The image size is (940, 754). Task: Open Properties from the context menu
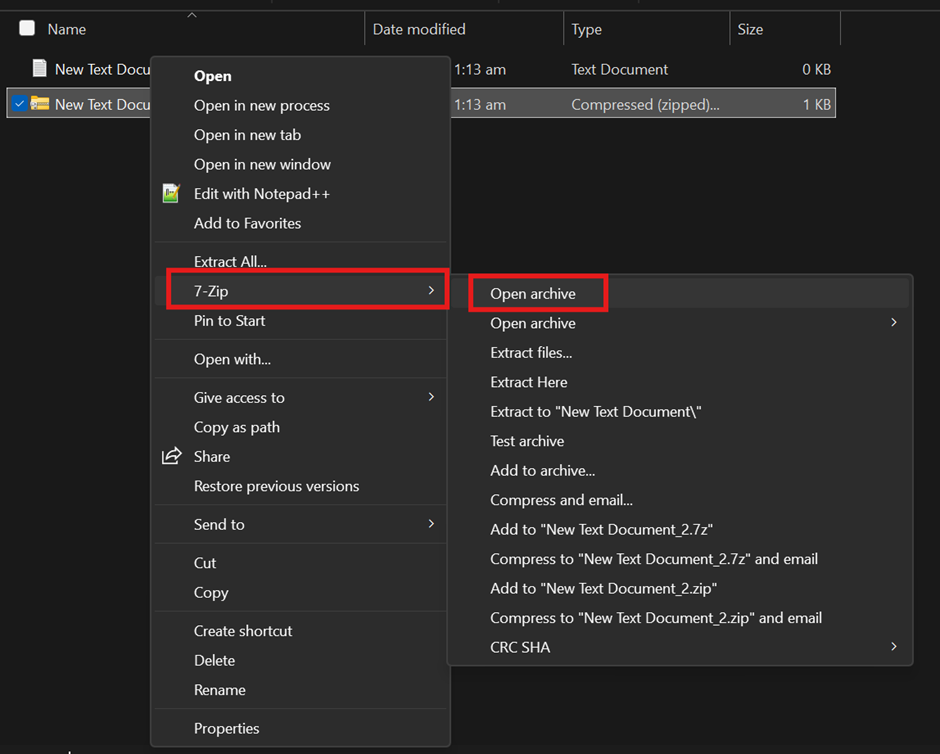pyautogui.click(x=226, y=728)
